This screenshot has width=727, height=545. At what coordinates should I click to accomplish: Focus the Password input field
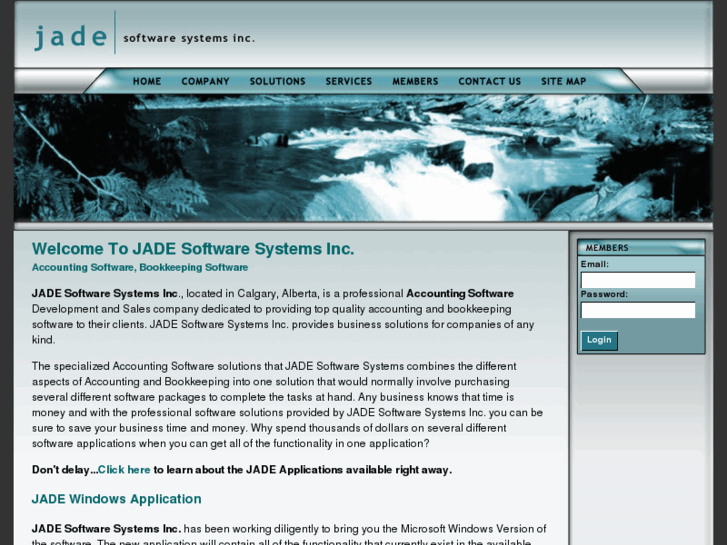tap(638, 310)
